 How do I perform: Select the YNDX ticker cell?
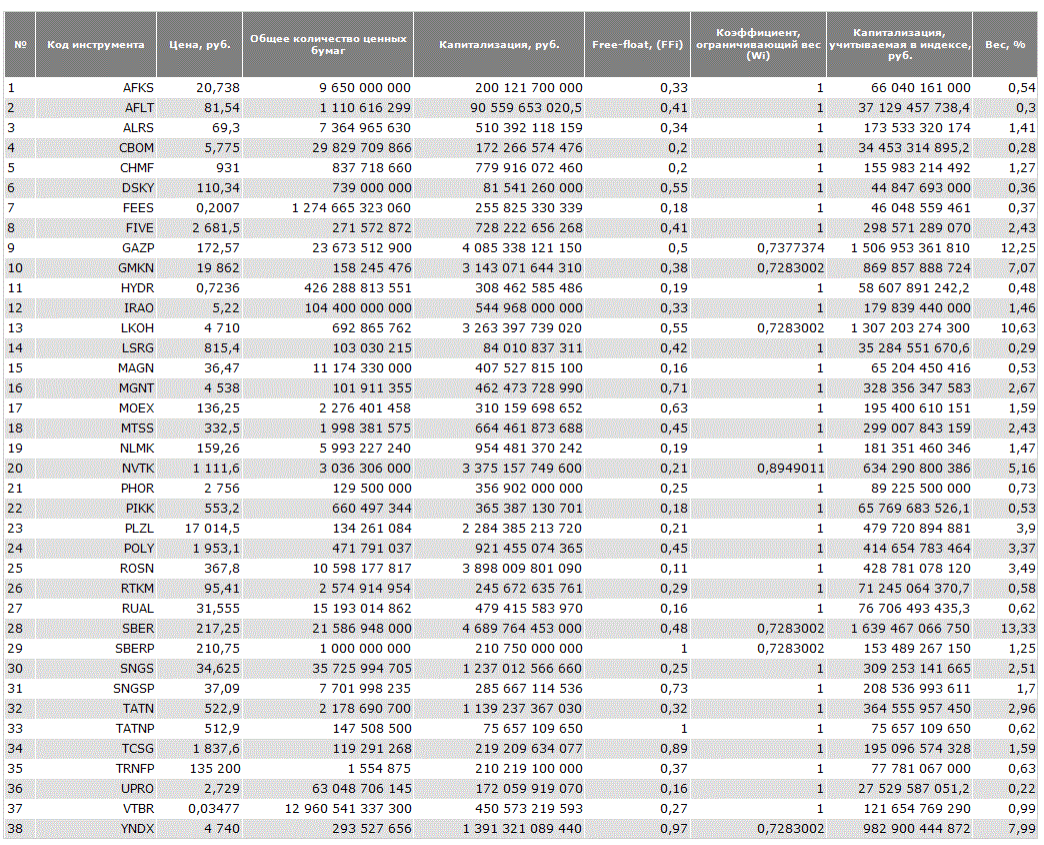(96, 828)
